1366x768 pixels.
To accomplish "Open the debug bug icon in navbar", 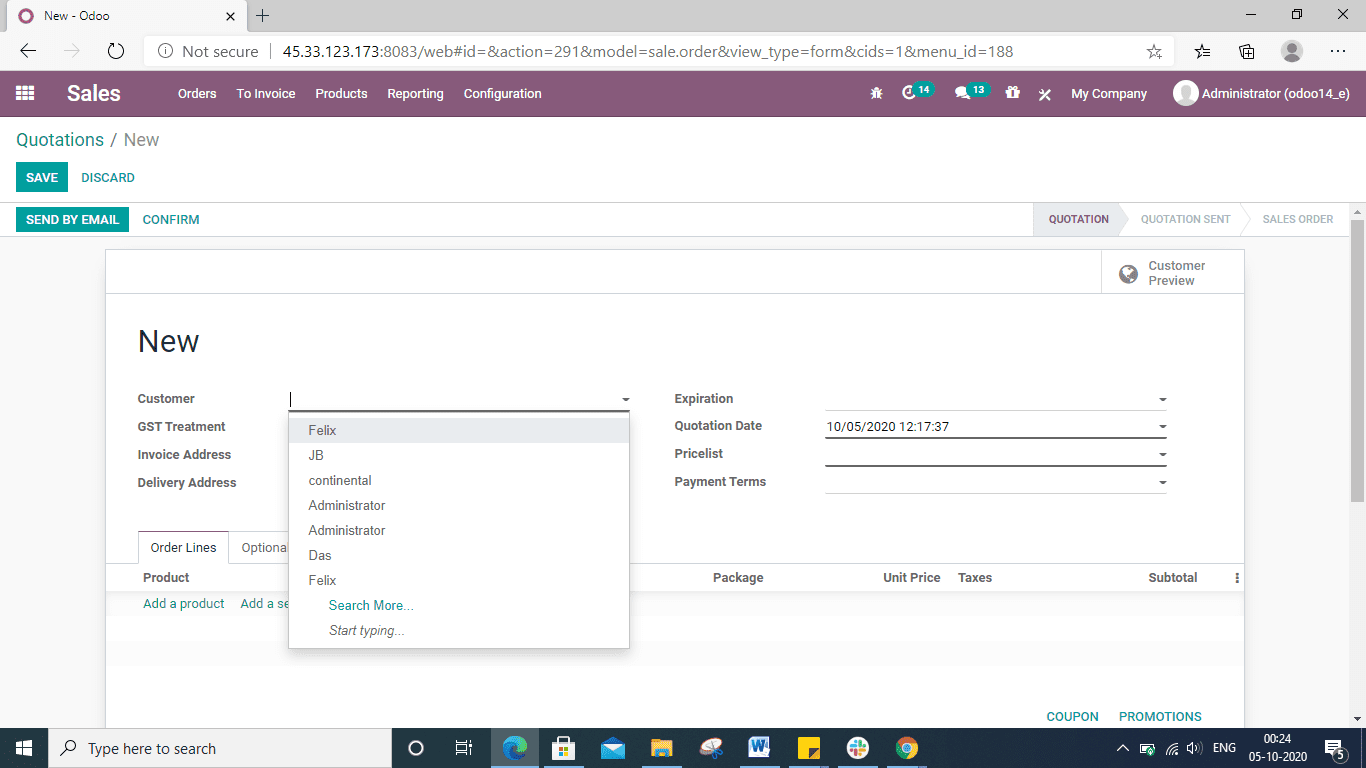I will tap(876, 93).
